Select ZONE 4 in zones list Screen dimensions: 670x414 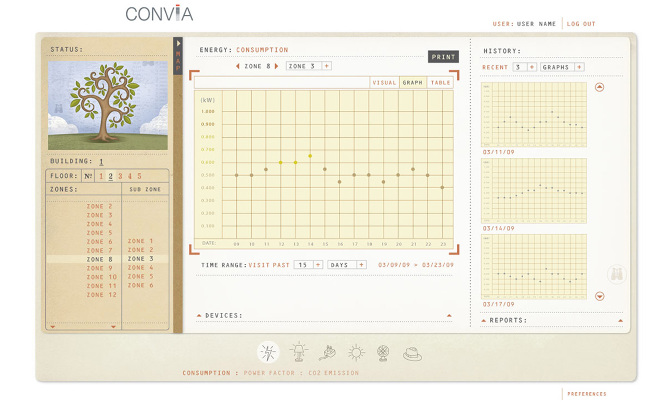(x=99, y=224)
